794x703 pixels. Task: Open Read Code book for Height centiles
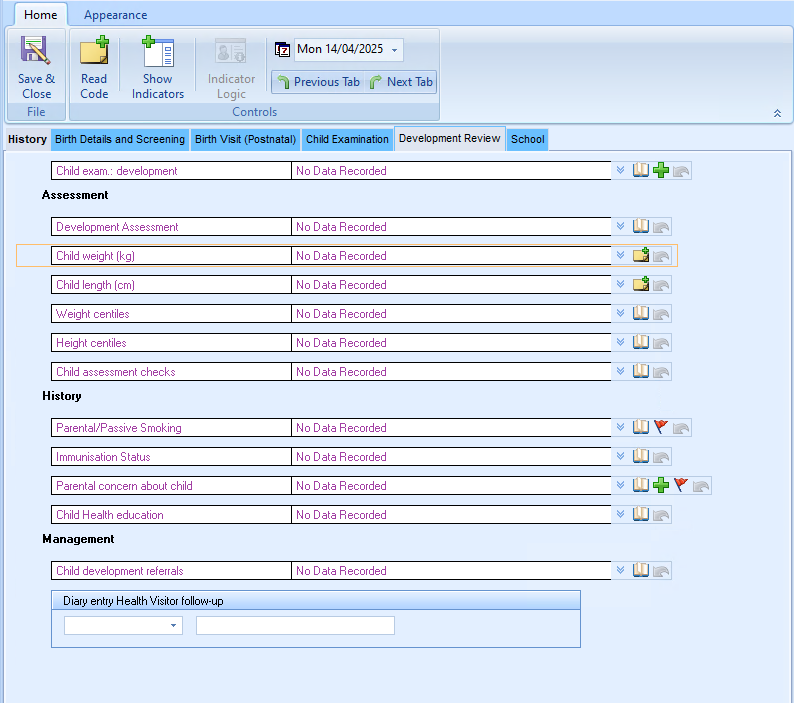click(641, 342)
